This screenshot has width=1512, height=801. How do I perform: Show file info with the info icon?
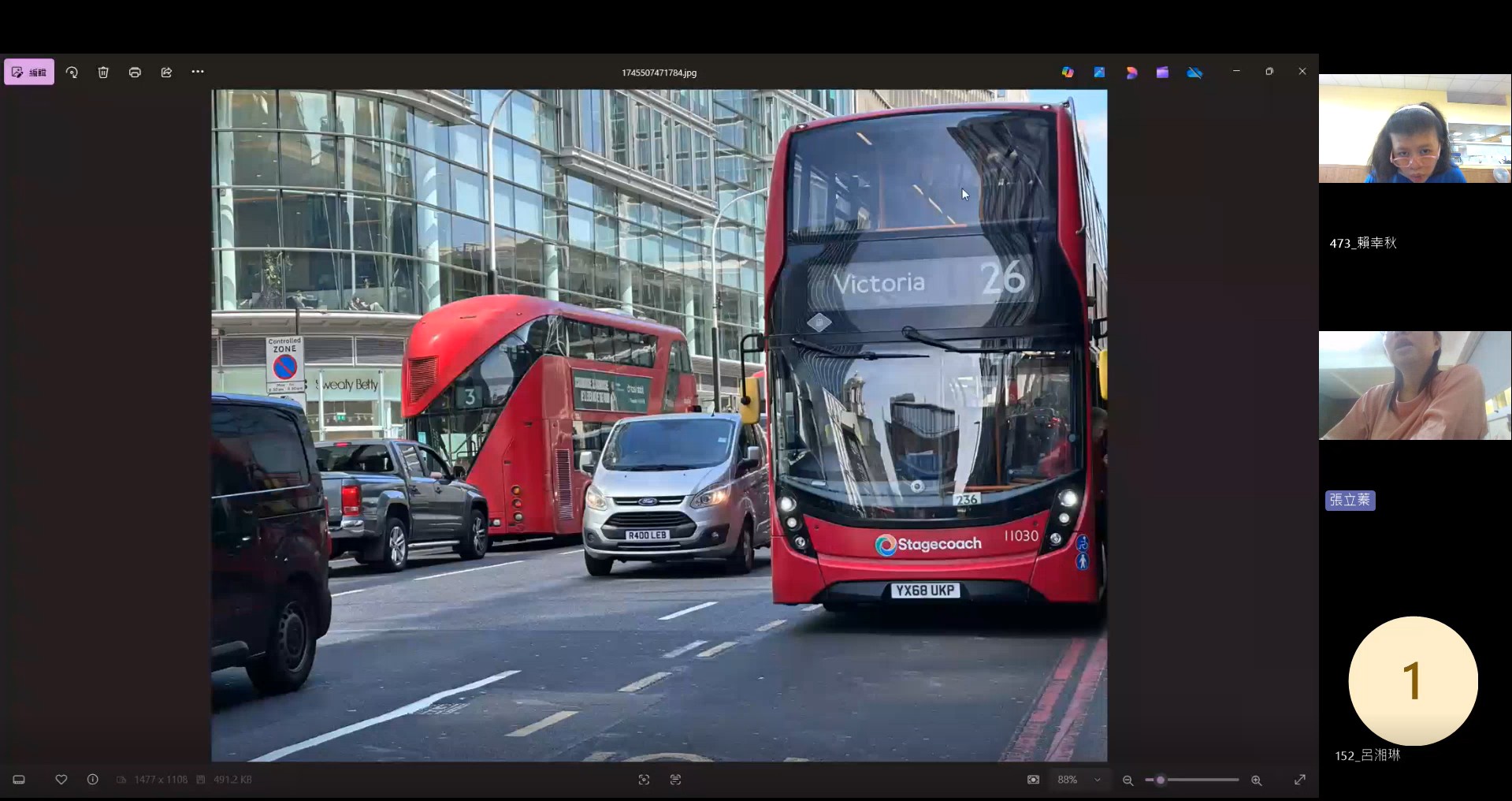pos(92,780)
